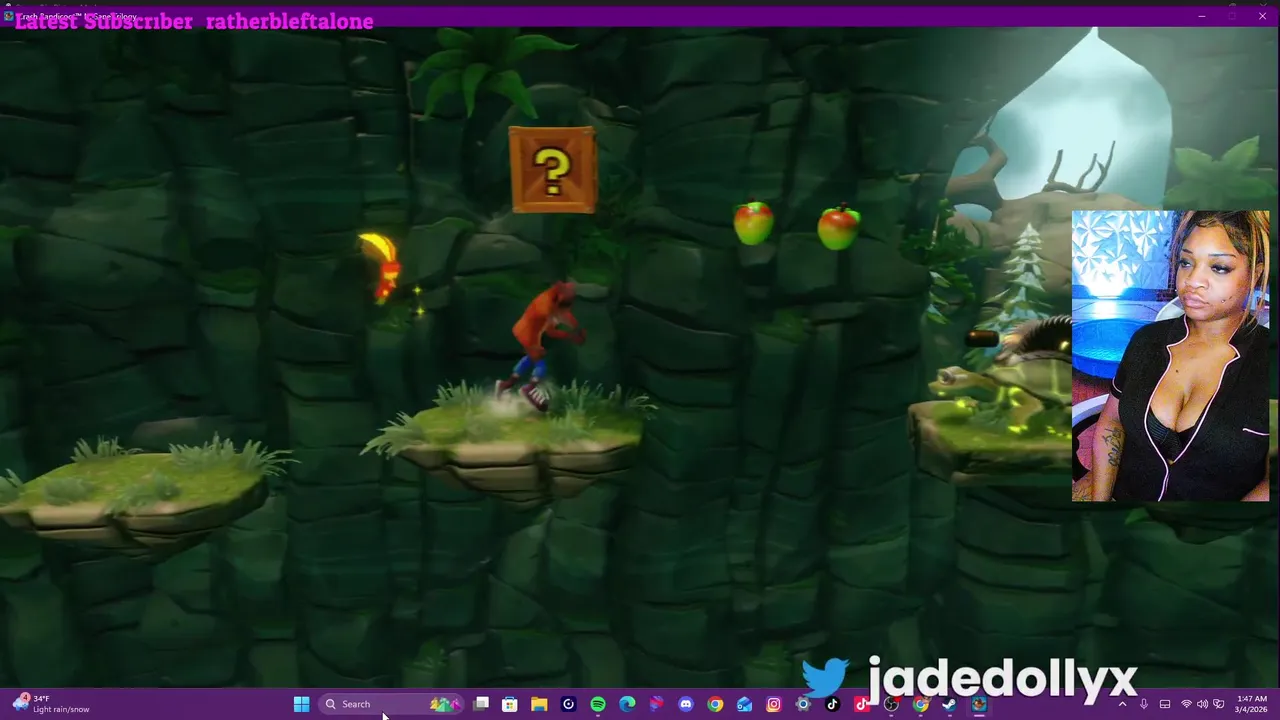Open Outlook mail taskbar icon

[x=744, y=704]
